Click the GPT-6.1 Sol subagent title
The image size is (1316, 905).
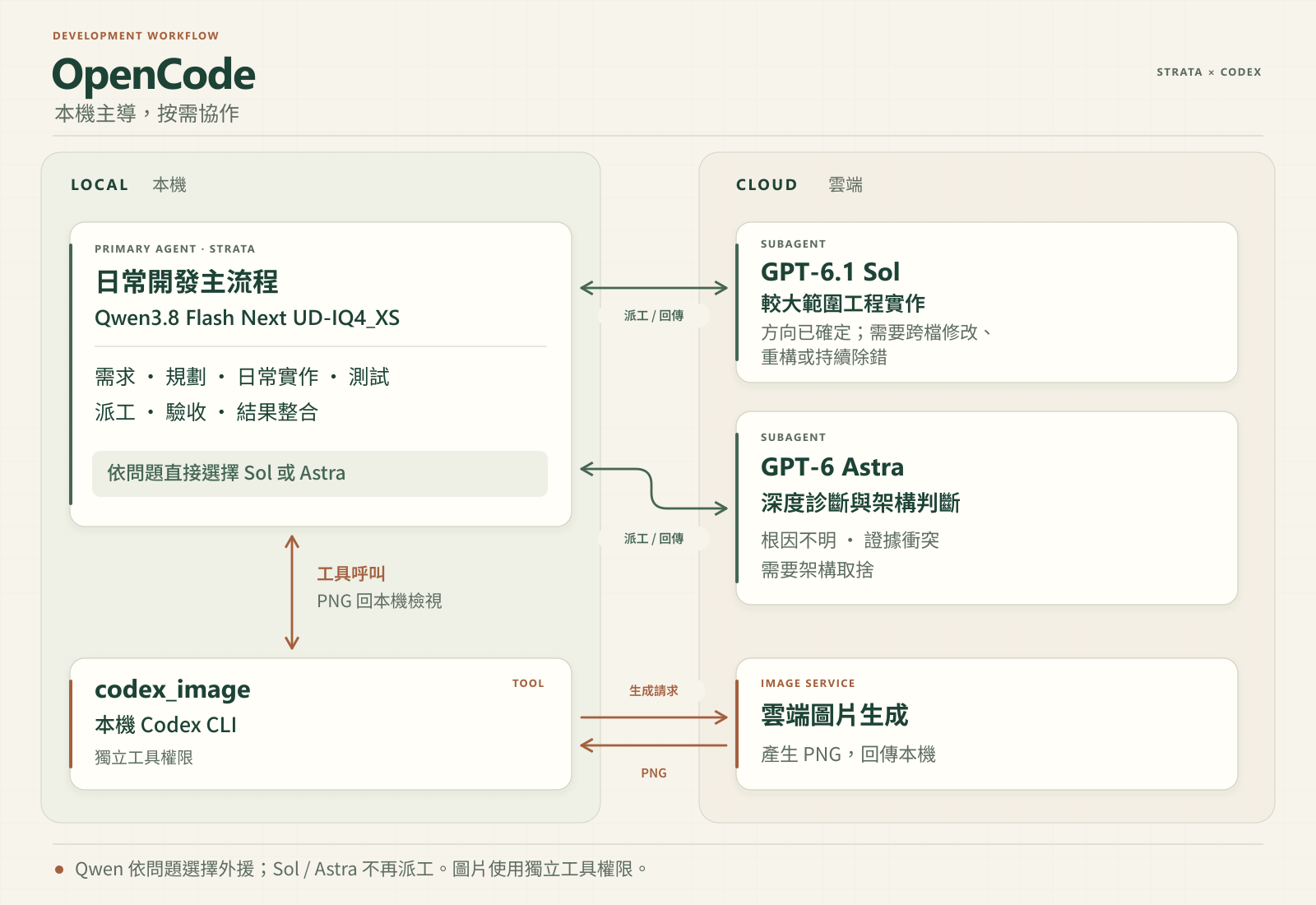point(830,272)
